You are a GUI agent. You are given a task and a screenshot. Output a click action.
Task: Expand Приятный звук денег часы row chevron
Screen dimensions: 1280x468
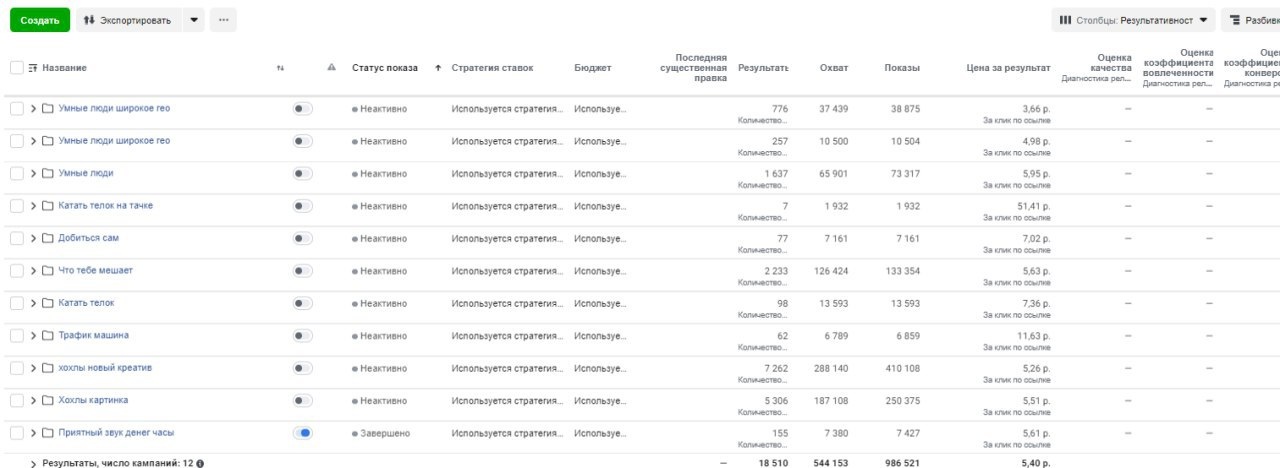[x=33, y=433]
